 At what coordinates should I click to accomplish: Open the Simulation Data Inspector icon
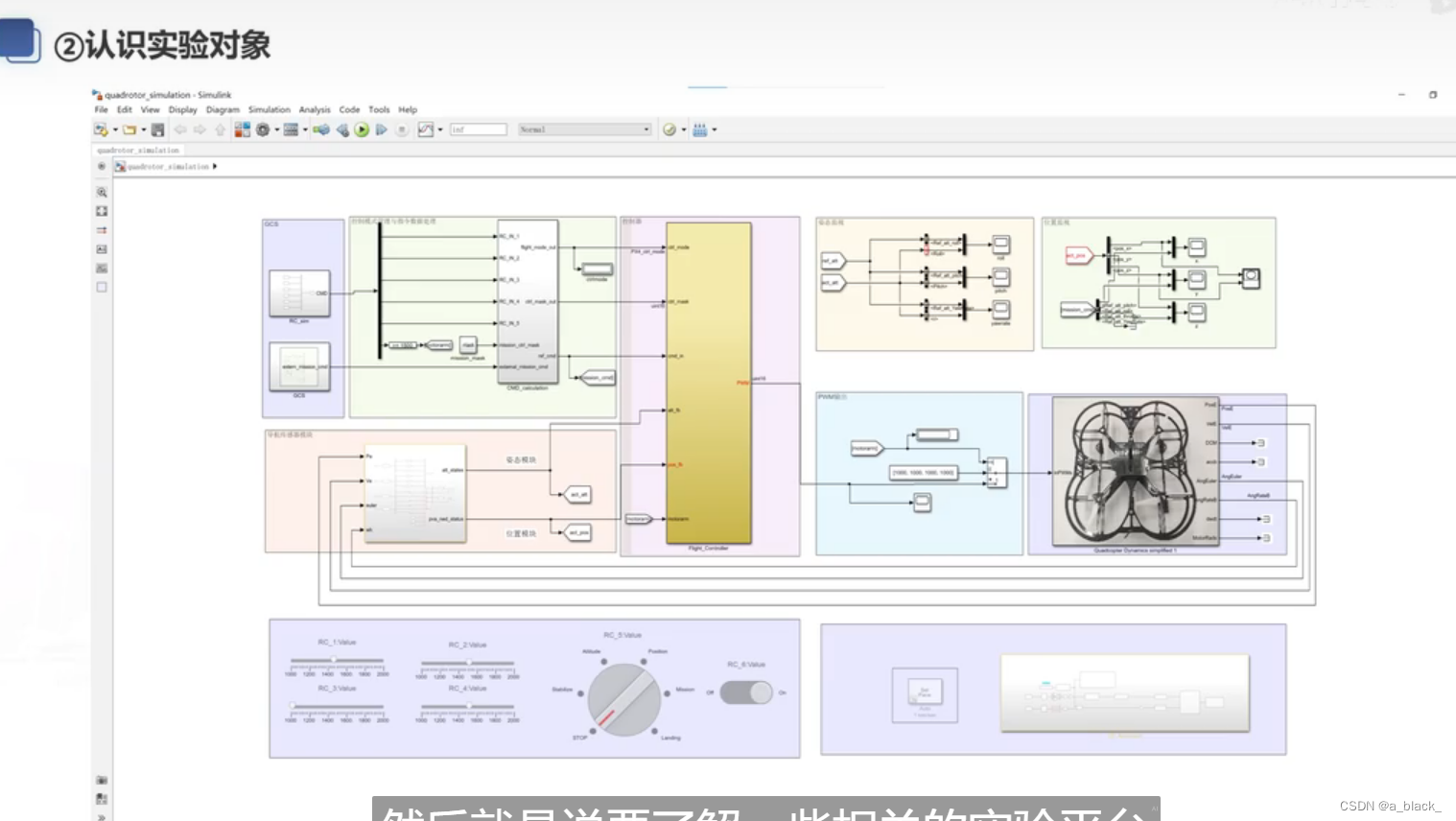tap(426, 129)
